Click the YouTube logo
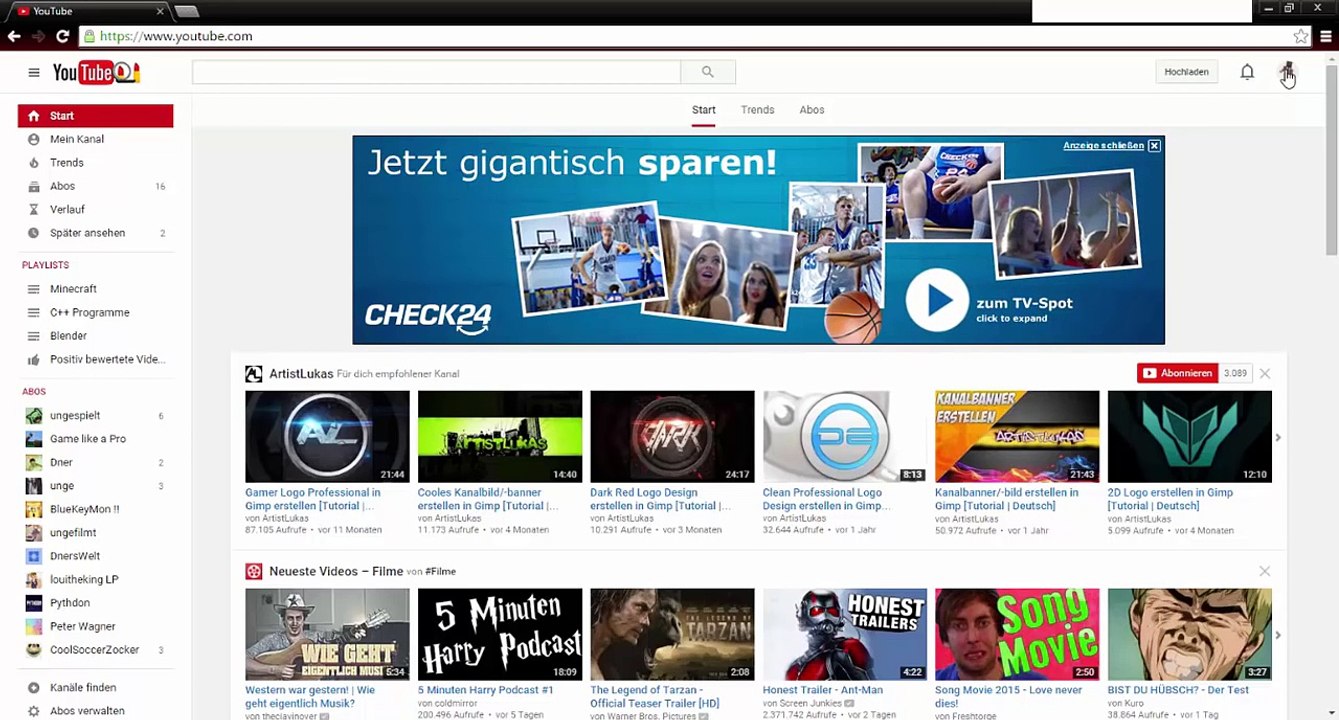The image size is (1339, 720). [96, 72]
